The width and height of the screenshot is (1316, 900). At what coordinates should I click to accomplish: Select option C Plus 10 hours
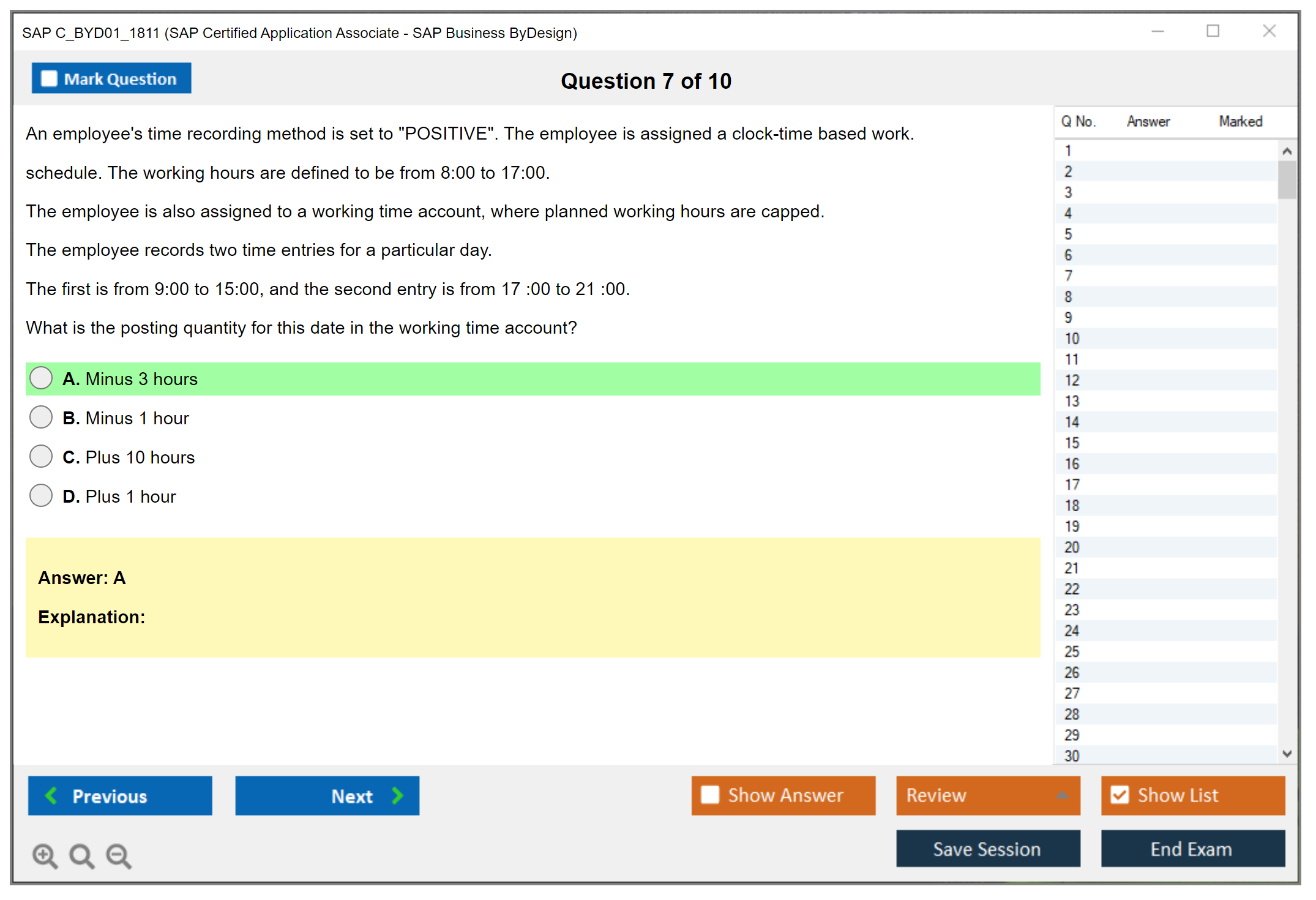41,457
